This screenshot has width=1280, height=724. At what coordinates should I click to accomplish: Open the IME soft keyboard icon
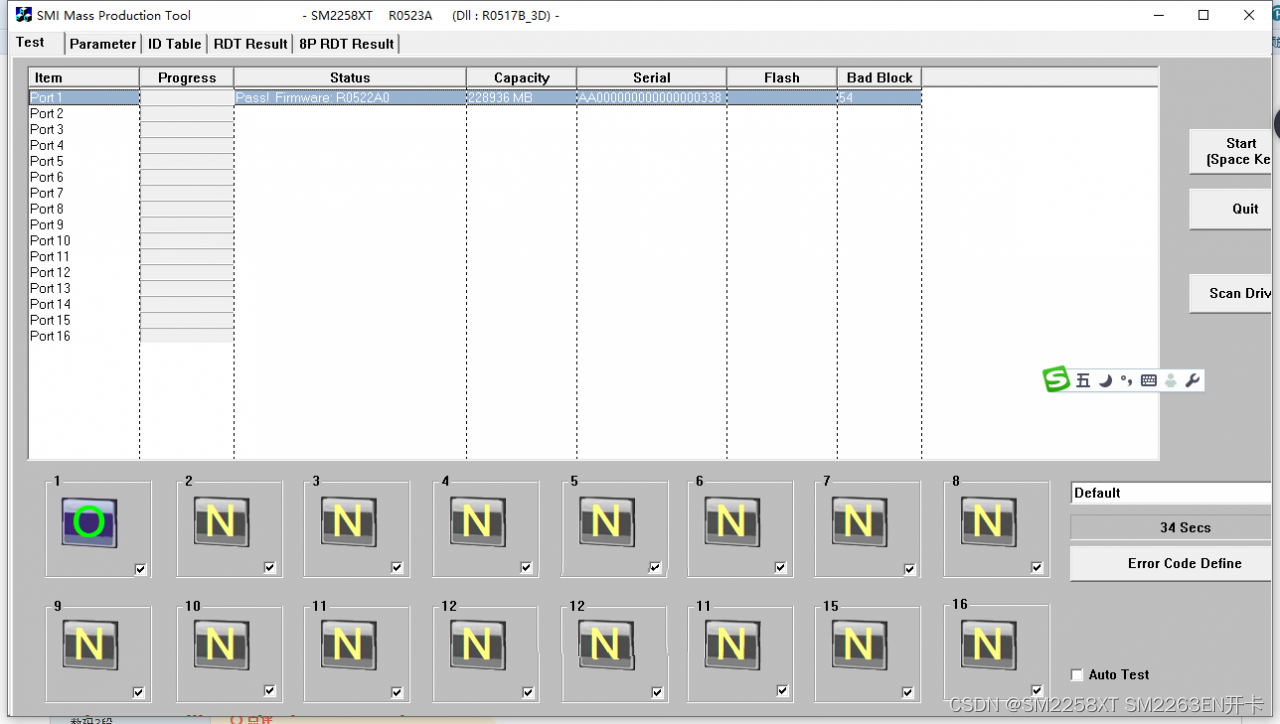pos(1149,381)
